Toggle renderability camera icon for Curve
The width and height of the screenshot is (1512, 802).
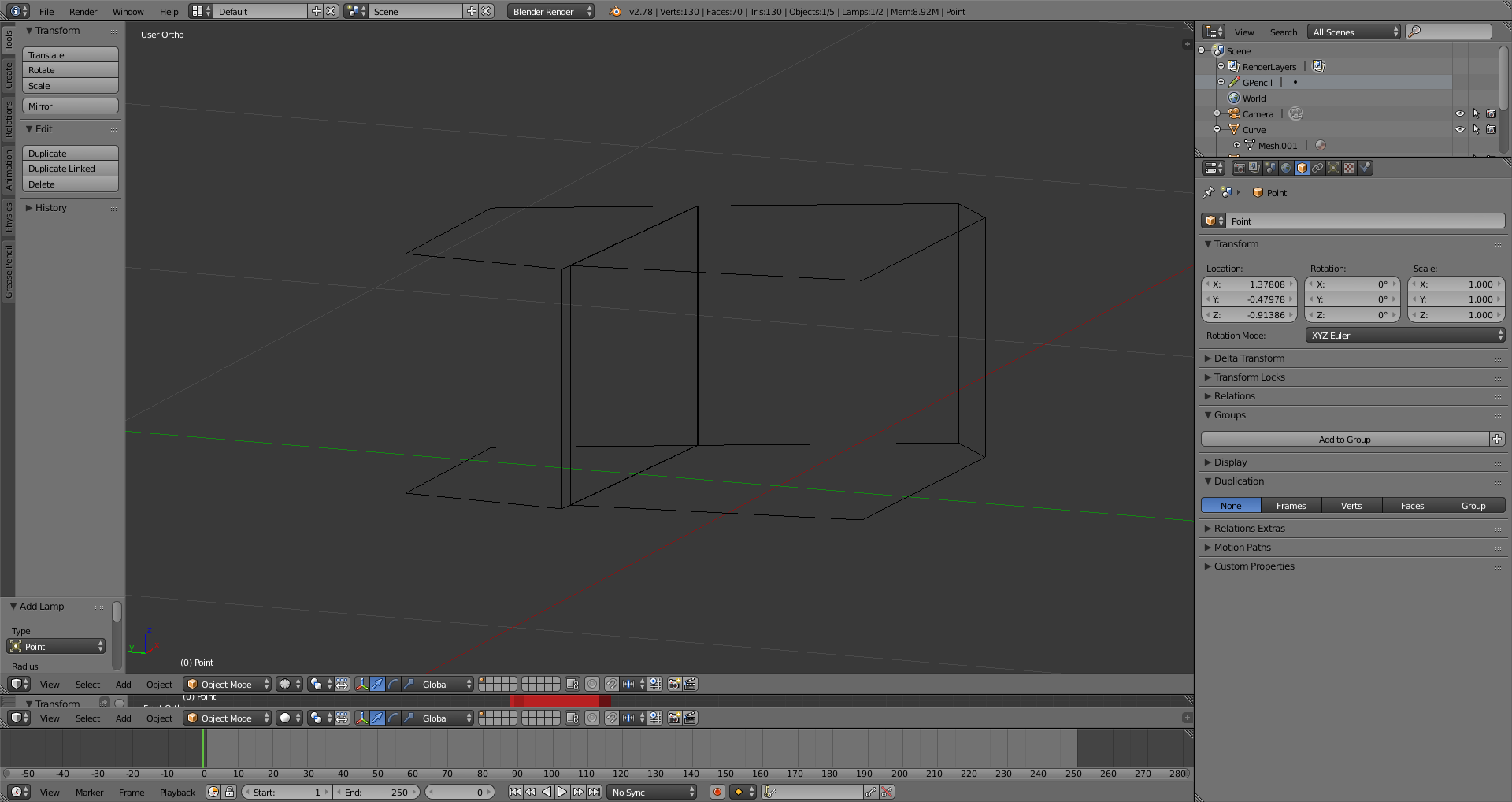click(x=1492, y=129)
